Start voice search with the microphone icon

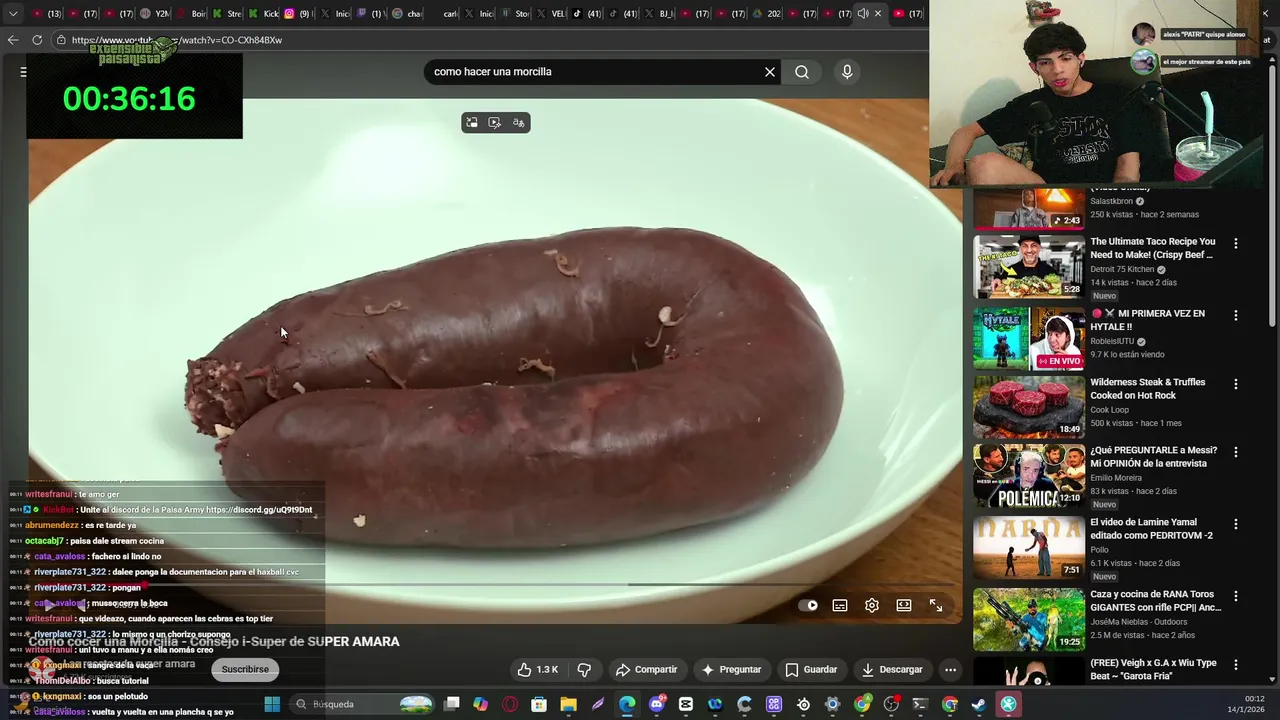(847, 72)
